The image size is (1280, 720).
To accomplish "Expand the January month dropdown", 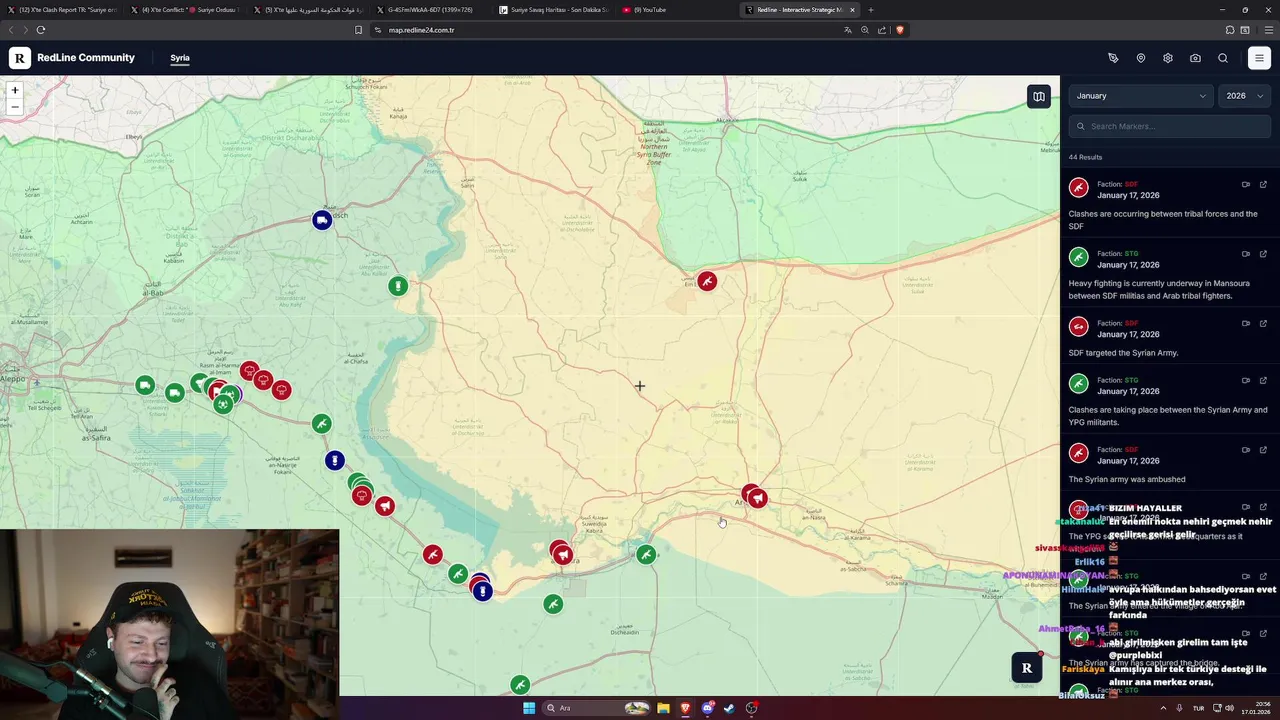I will 1141,96.
